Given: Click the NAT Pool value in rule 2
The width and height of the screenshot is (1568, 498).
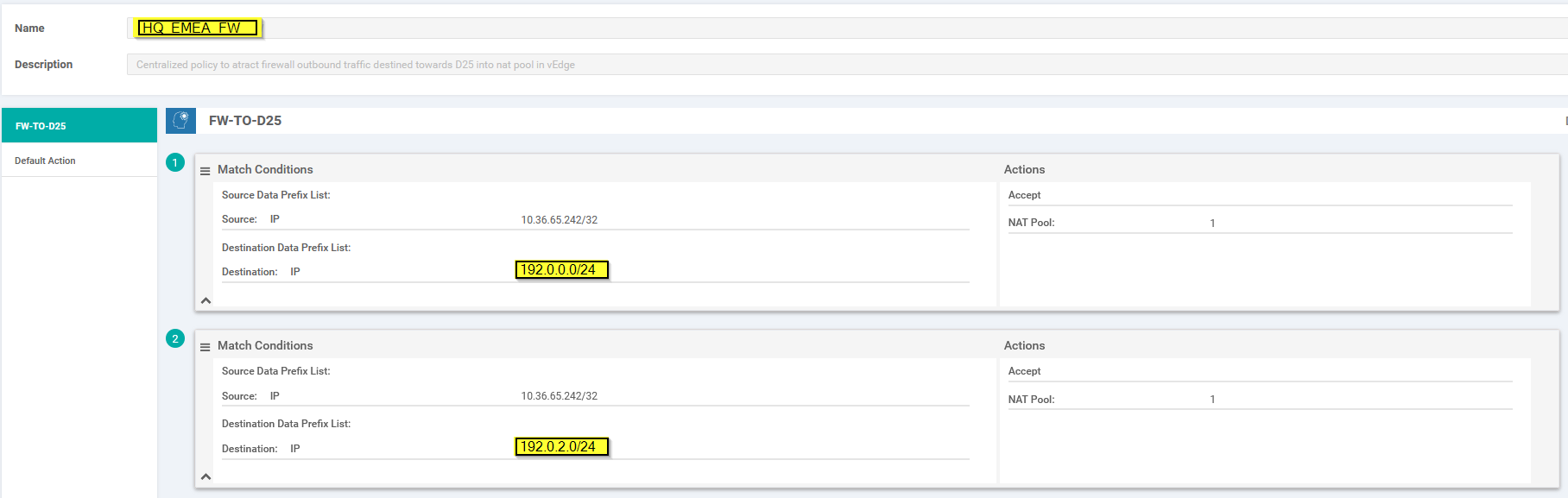Looking at the screenshot, I should point(1212,400).
